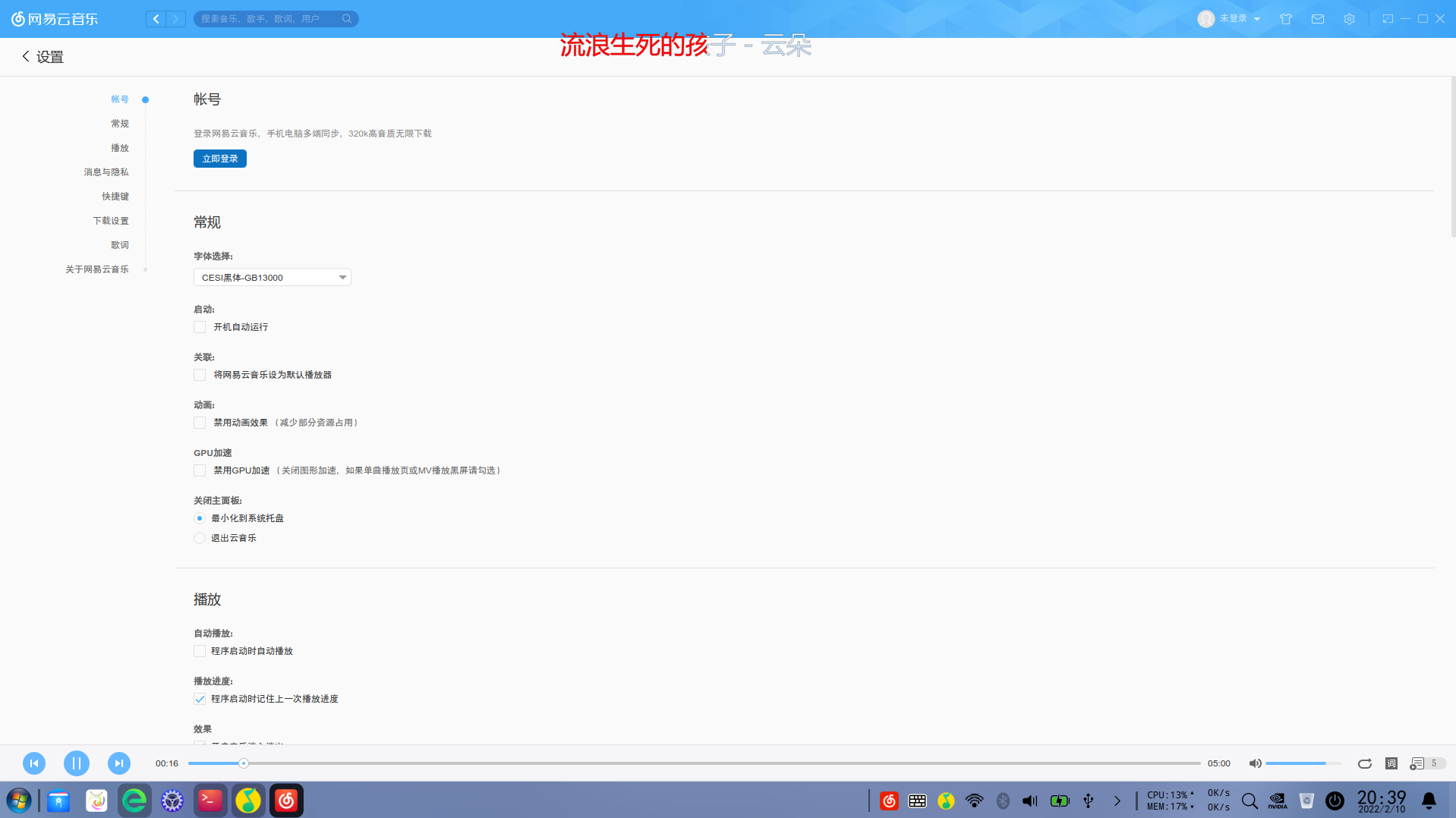Screen dimensions: 1456x818
Task: Enable 程序启动时自动播放 checkbox
Action: coord(200,651)
